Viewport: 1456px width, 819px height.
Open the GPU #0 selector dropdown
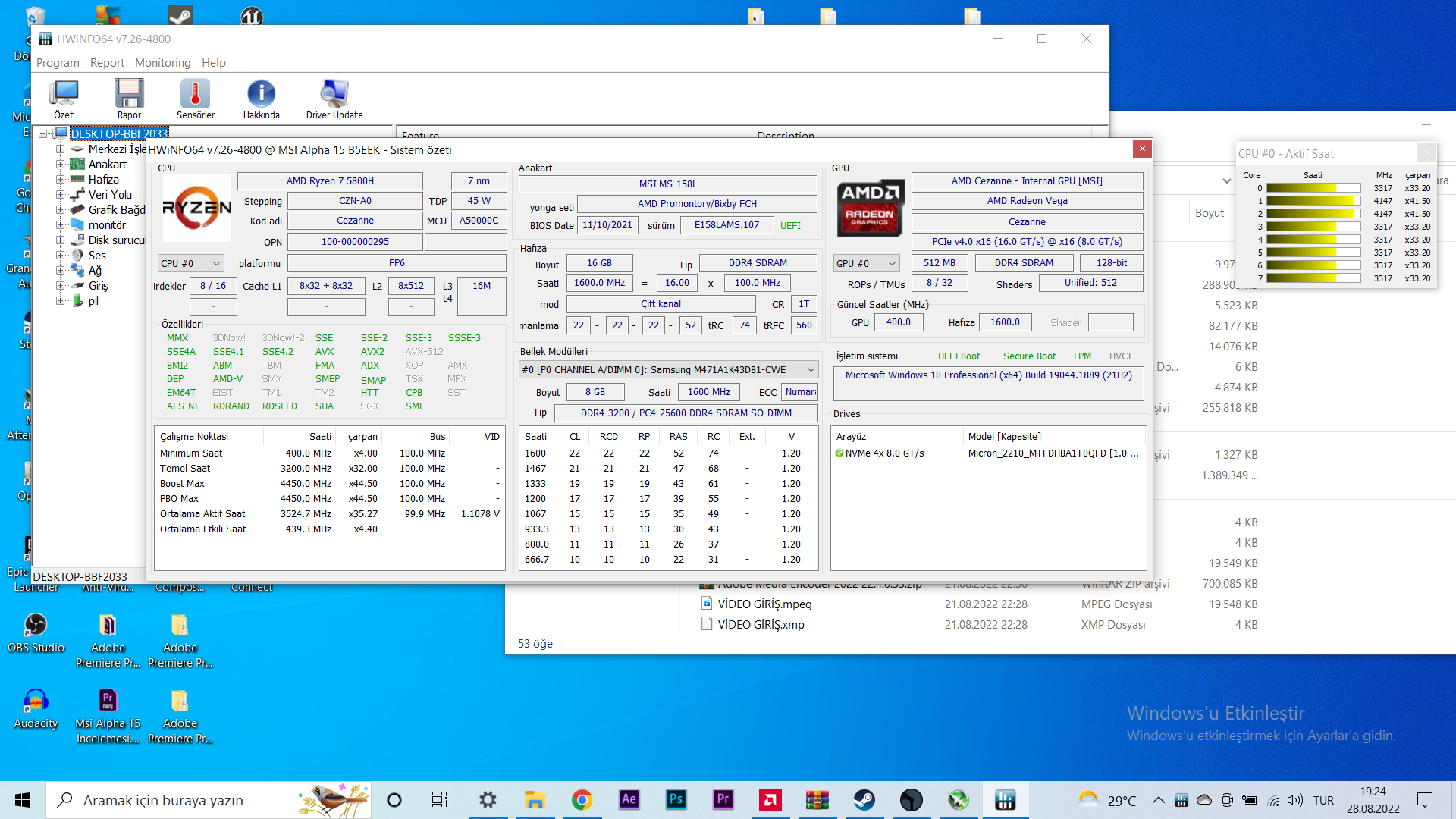tap(865, 263)
